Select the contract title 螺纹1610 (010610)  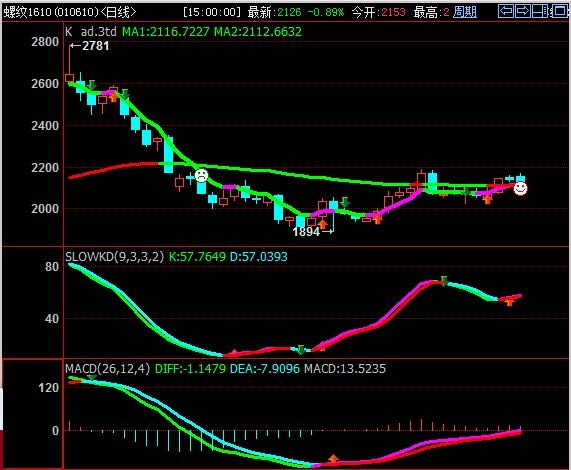pos(51,12)
